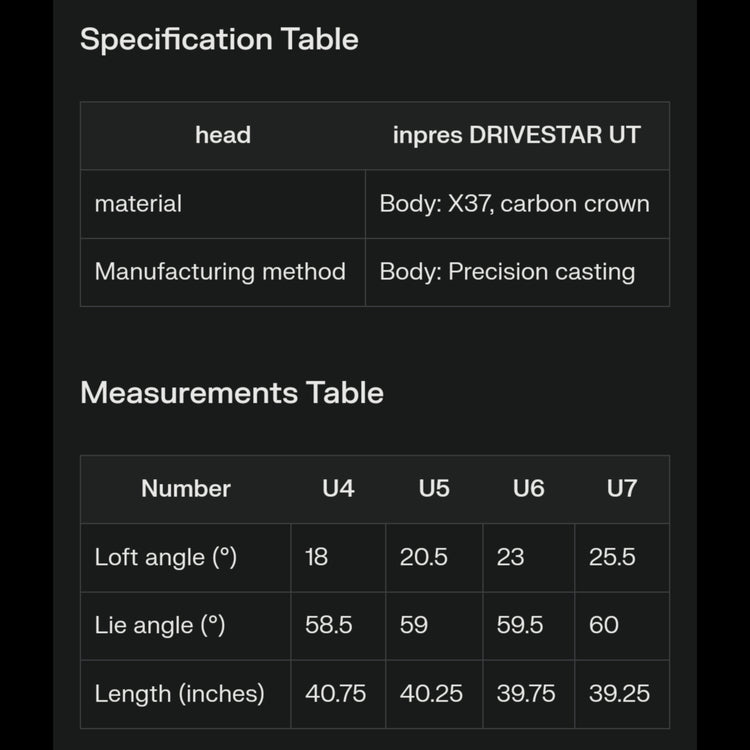Click the 'Loft angle (°)' row label

165,557
